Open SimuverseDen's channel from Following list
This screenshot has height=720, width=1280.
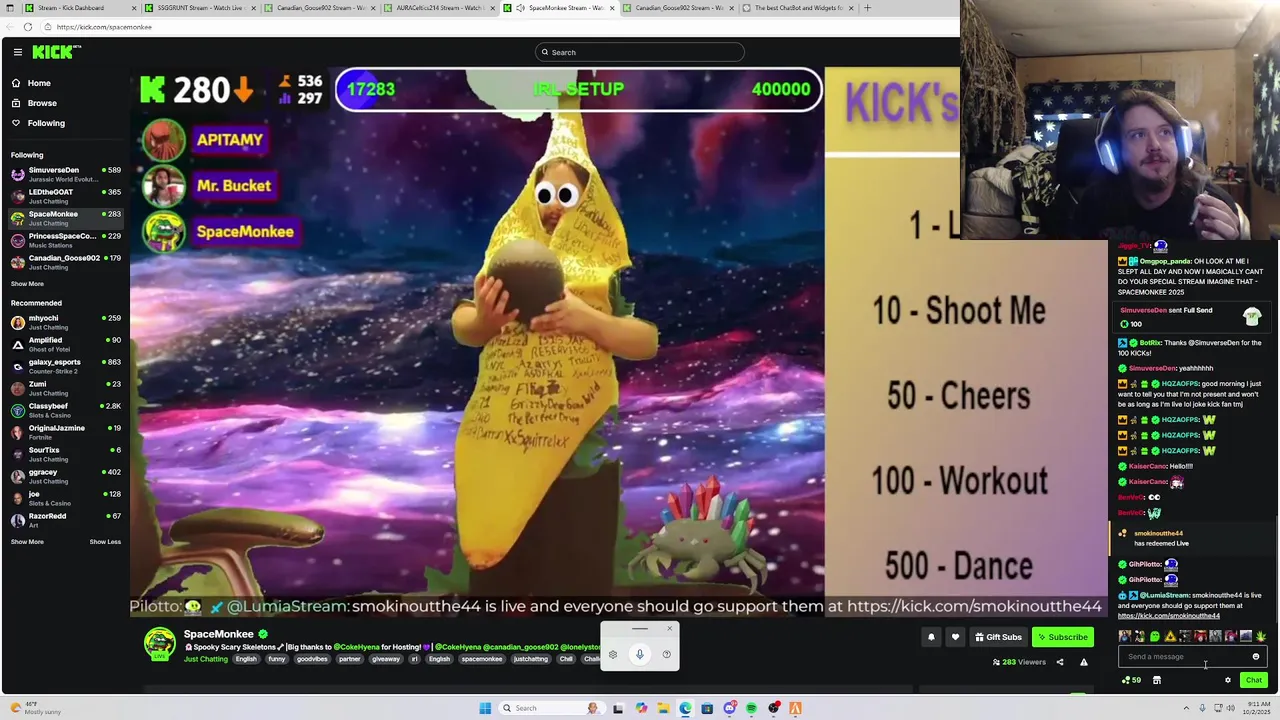[65, 174]
